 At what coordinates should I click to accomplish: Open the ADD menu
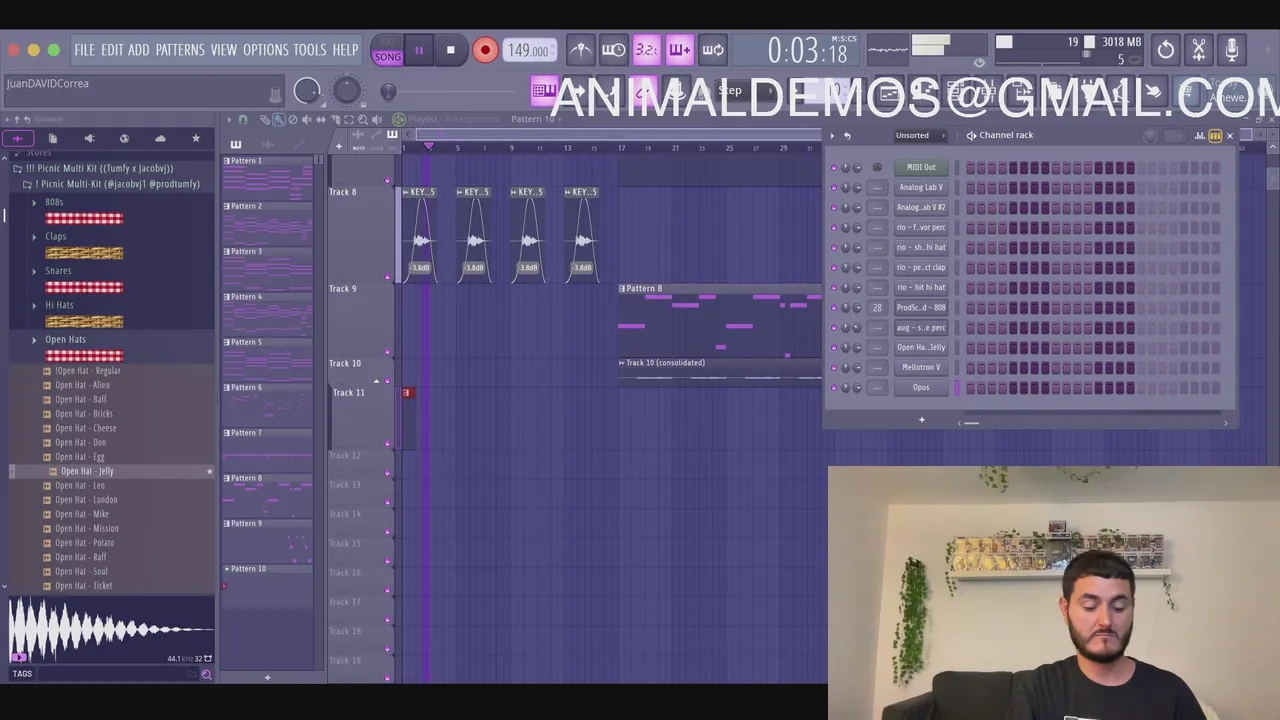(x=139, y=50)
